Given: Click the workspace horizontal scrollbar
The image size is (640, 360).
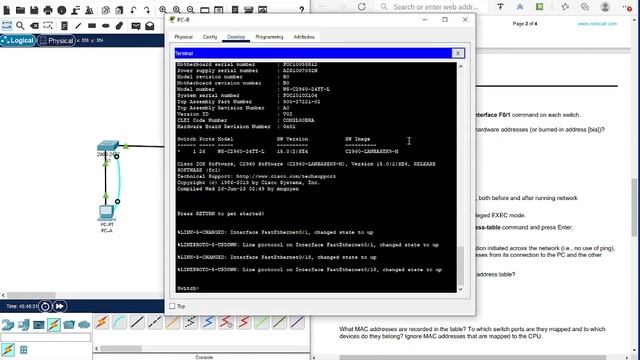Looking at the screenshot, I should tap(31, 295).
